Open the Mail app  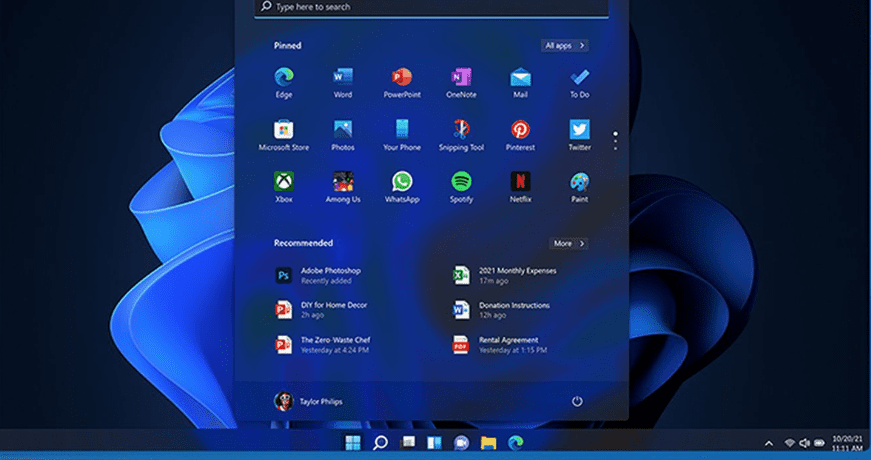coord(520,83)
